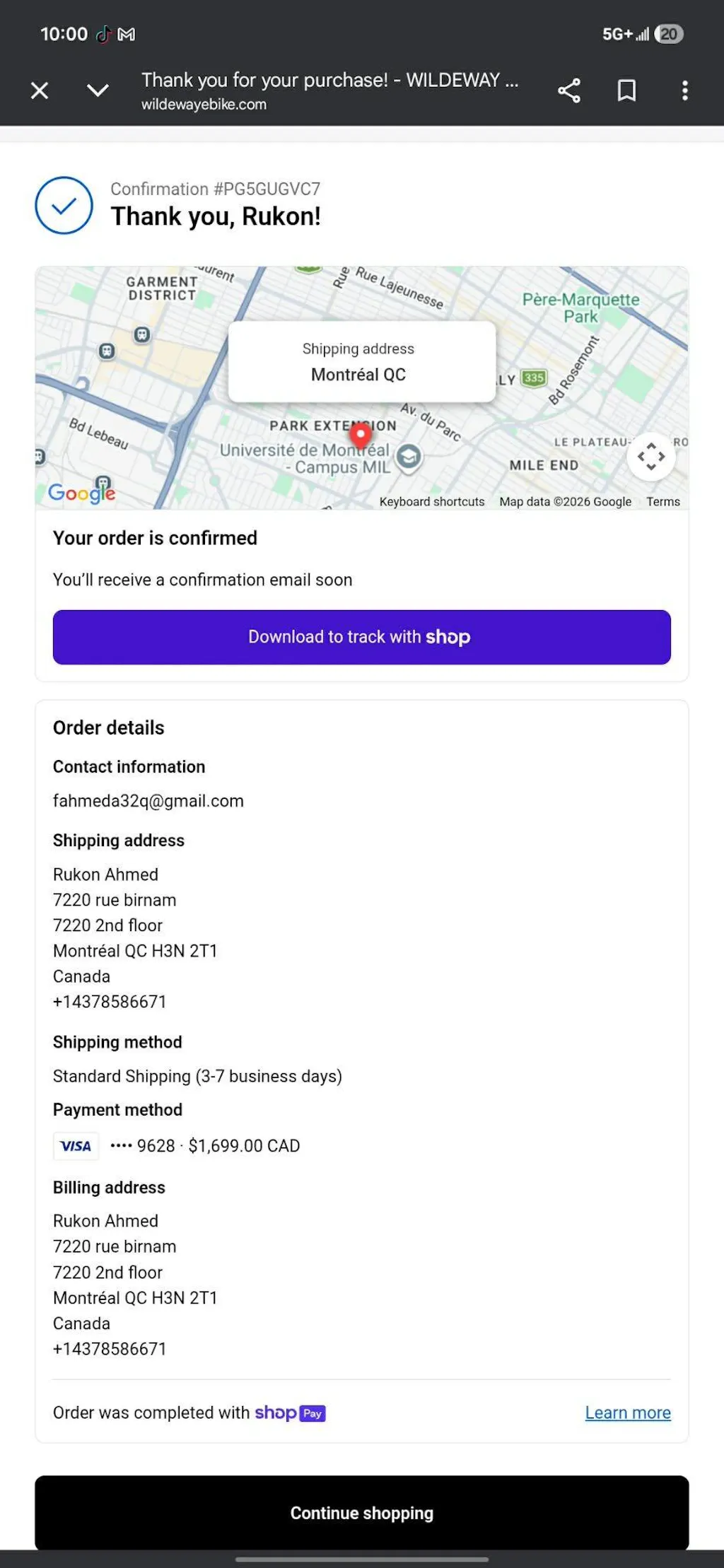Expand the page dropdown chevron
Viewport: 724px width, 1568px height.
pyautogui.click(x=98, y=90)
